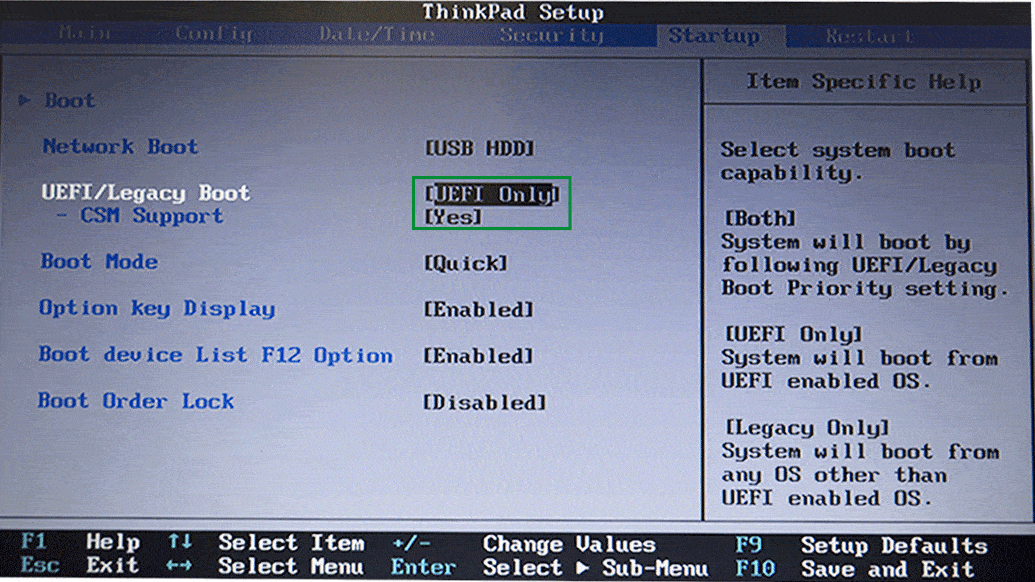Toggle the CSM Support Yes value

(453, 217)
